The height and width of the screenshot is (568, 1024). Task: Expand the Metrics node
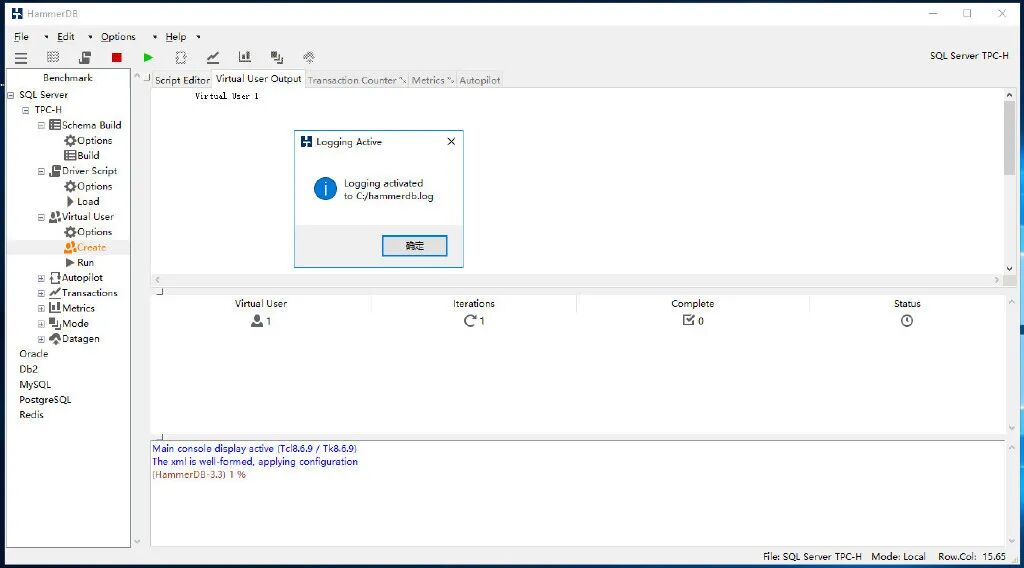point(41,309)
